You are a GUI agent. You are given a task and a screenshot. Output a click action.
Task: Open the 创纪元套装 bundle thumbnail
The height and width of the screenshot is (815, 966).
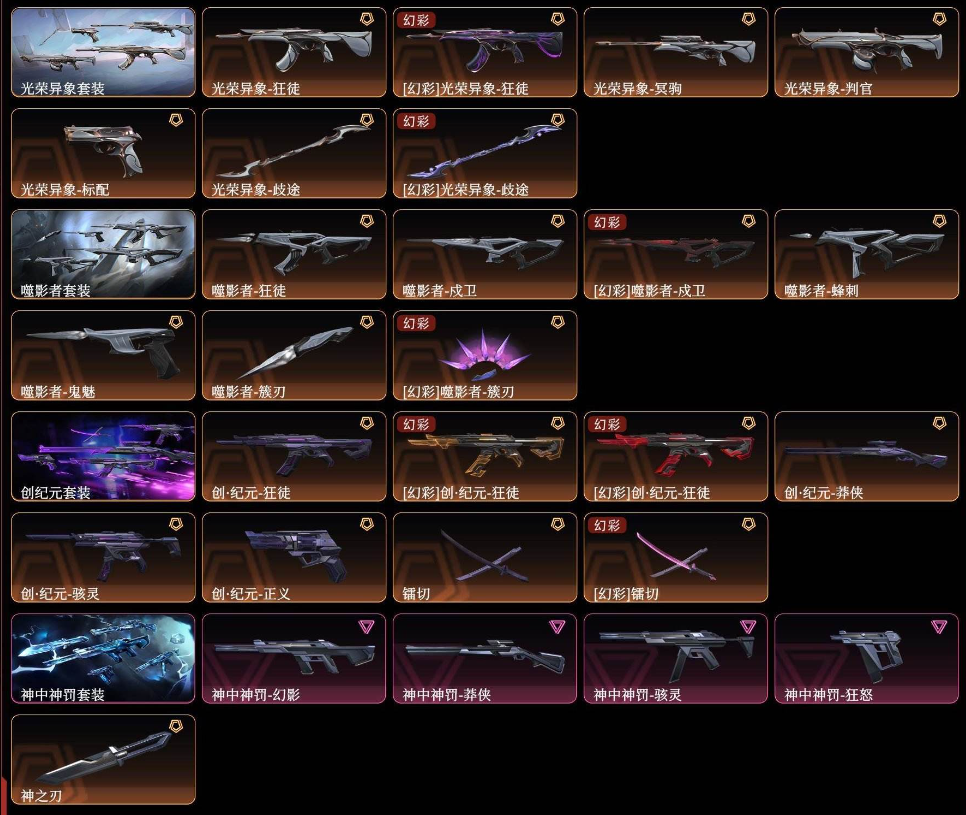coord(103,456)
